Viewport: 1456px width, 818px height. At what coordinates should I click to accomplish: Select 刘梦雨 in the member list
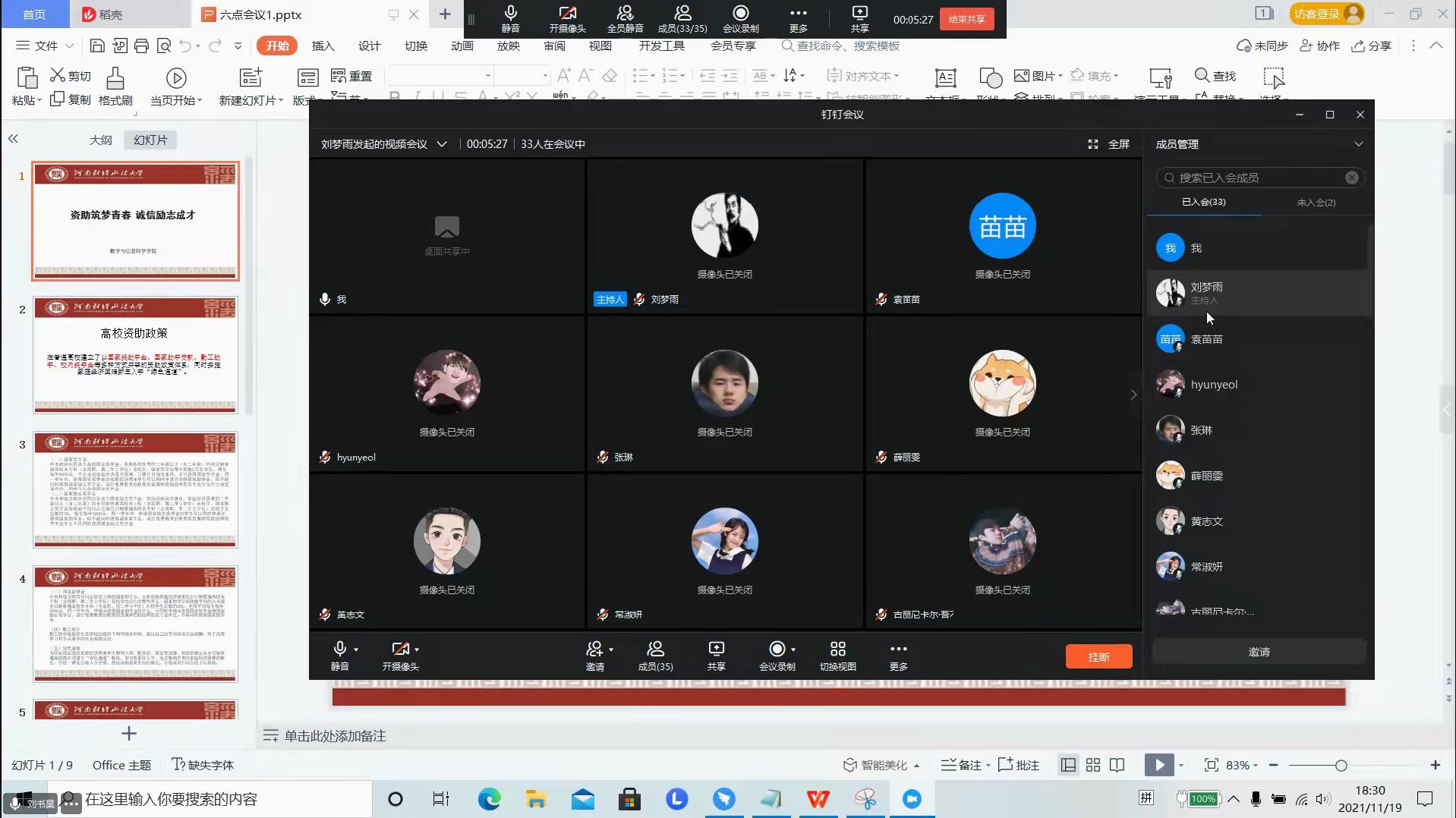[1259, 293]
